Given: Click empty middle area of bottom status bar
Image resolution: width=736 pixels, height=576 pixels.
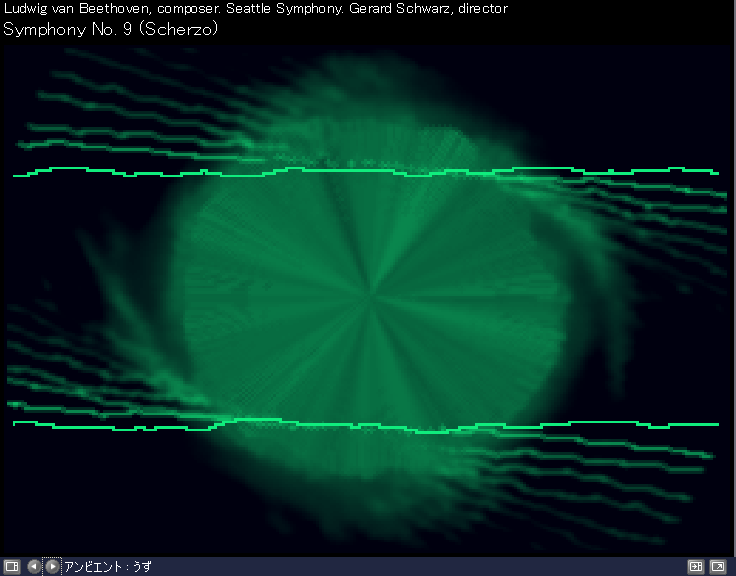Looking at the screenshot, I should tap(400, 566).
